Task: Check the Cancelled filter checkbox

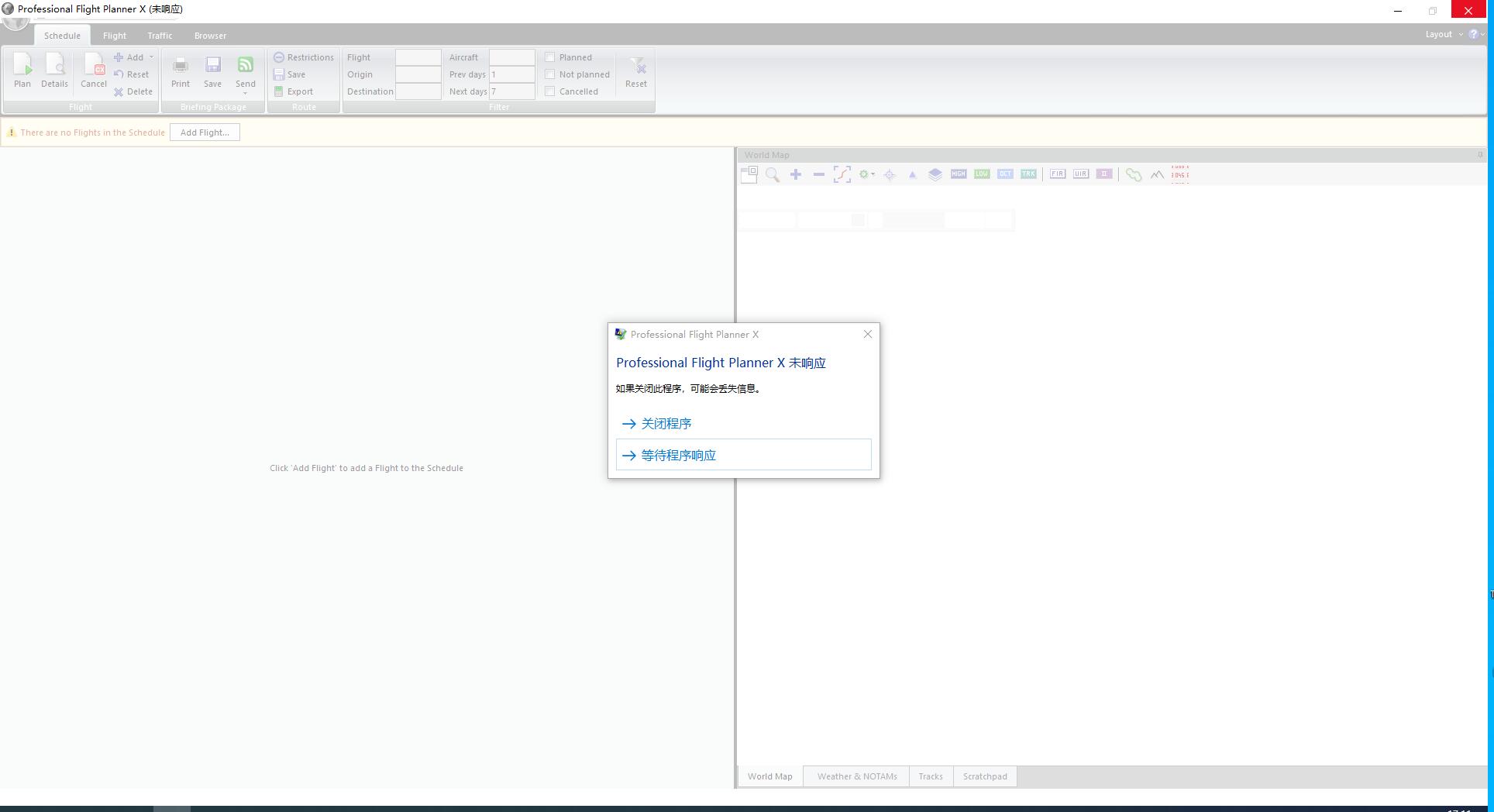Action: [x=550, y=91]
